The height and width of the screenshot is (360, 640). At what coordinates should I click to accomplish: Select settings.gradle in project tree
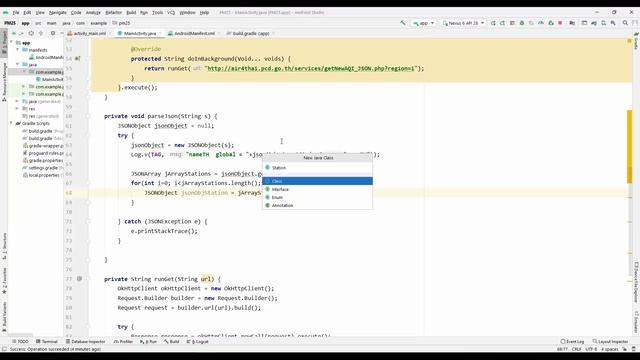(43, 168)
